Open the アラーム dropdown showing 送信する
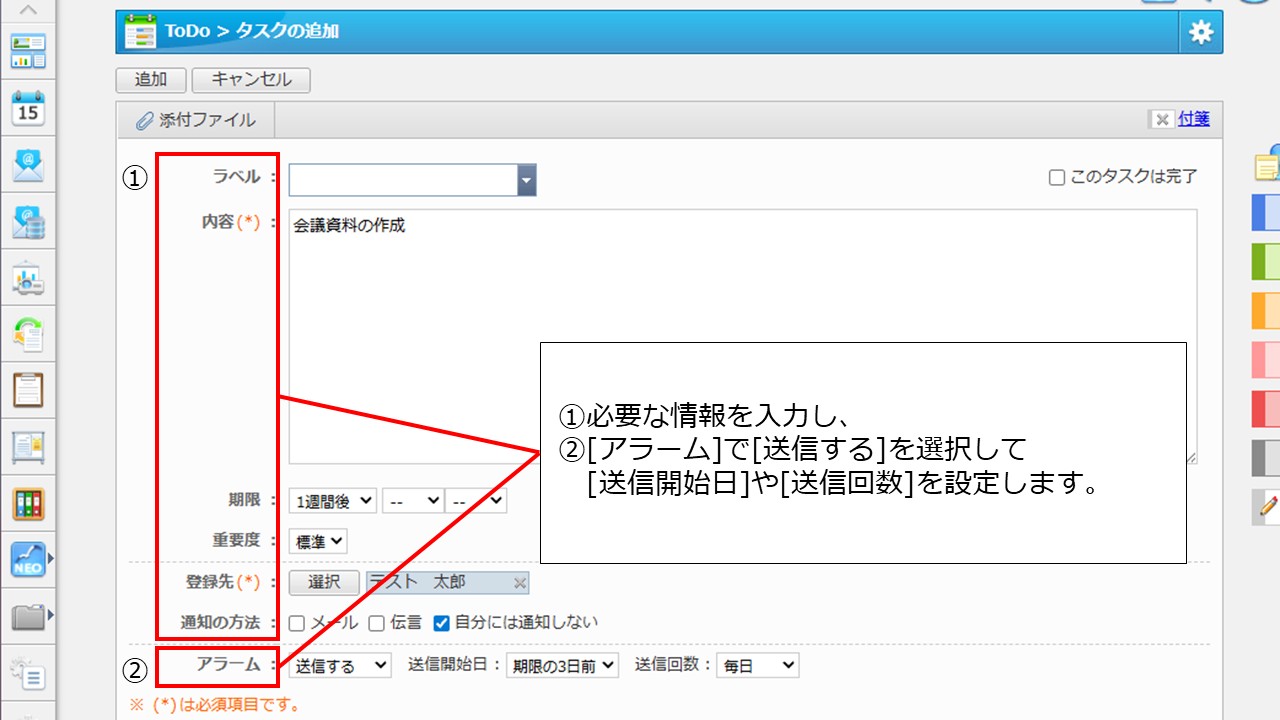1280x720 pixels. click(x=340, y=665)
